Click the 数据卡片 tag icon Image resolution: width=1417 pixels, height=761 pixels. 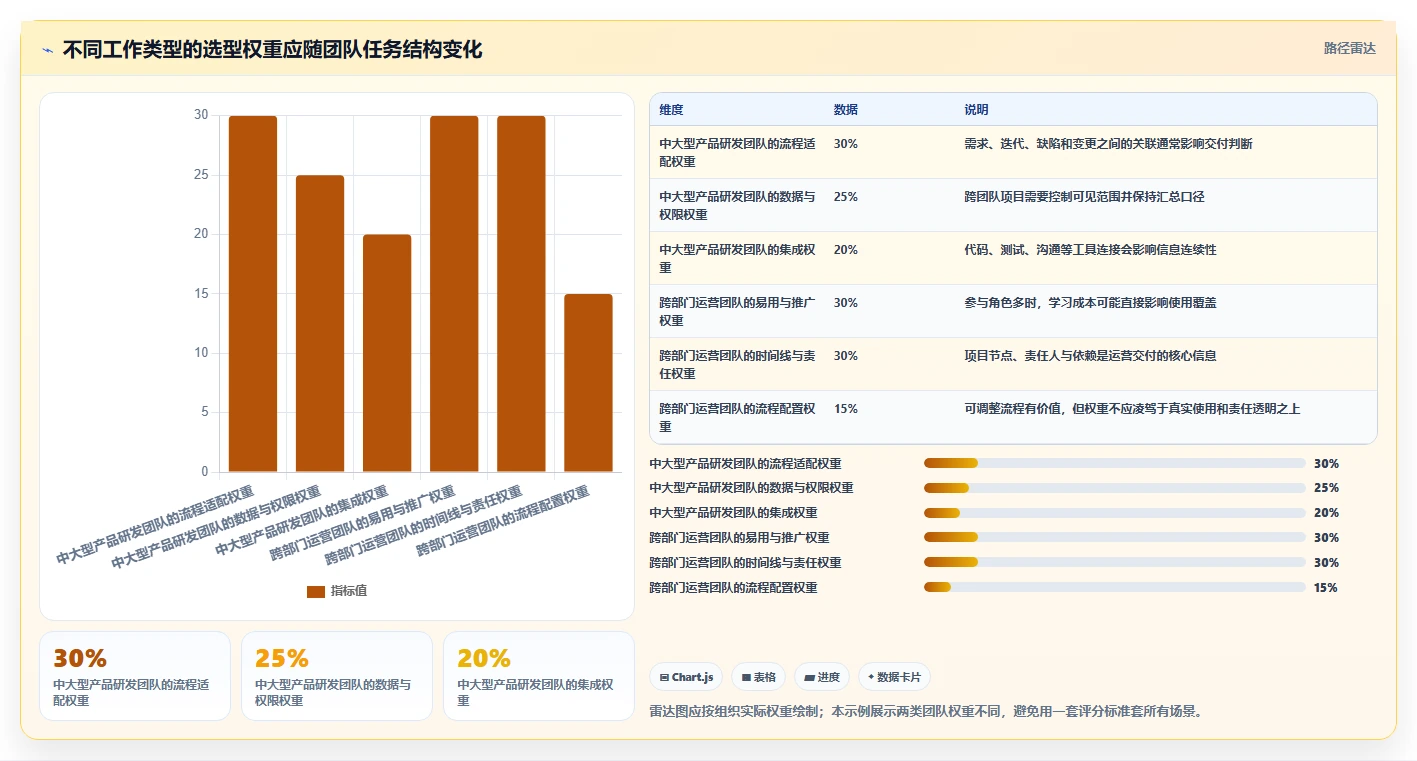tap(871, 677)
